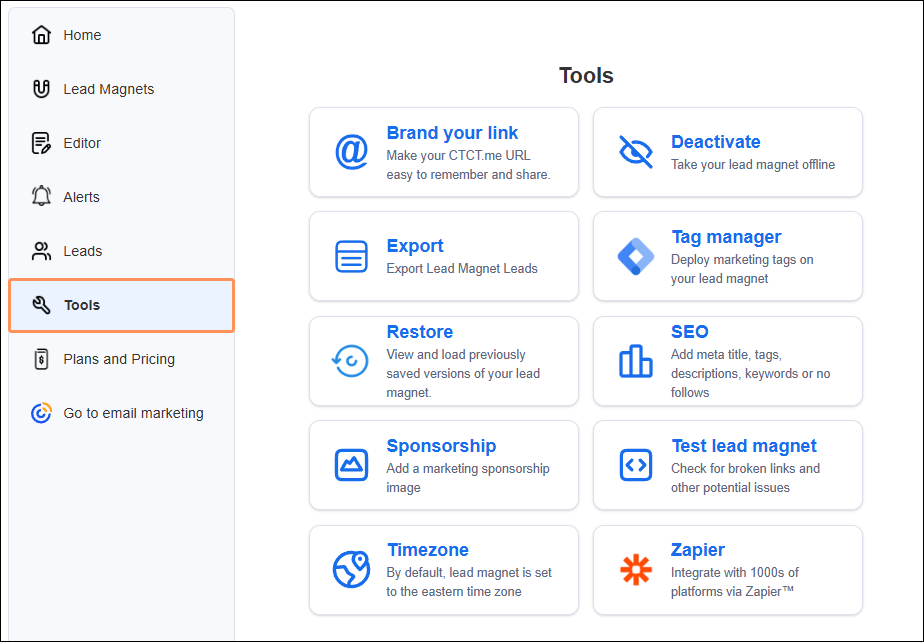
Task: Open Plans and Pricing page
Action: coord(118,359)
